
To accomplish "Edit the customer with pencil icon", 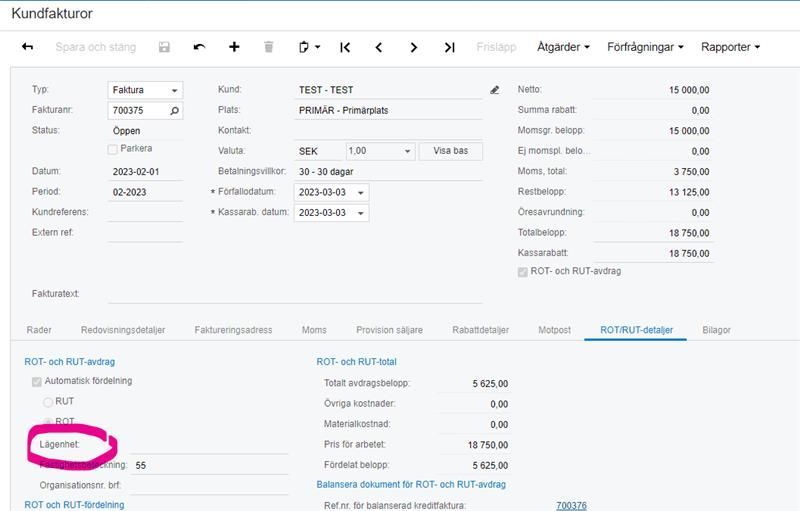I will click(494, 90).
